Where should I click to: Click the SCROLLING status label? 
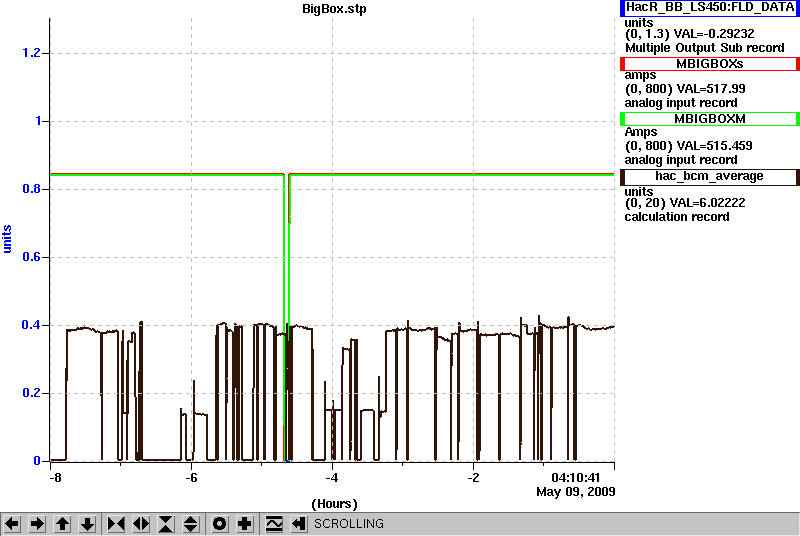point(348,524)
